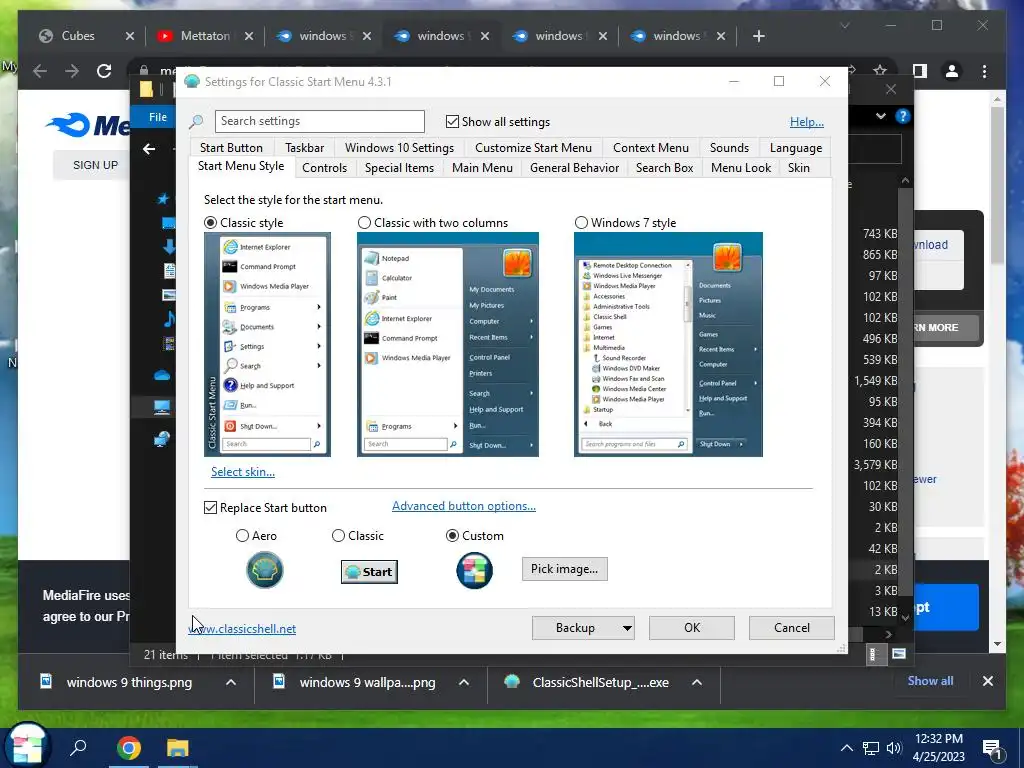
Task: Open the Start button on taskbar
Action: coord(26,746)
